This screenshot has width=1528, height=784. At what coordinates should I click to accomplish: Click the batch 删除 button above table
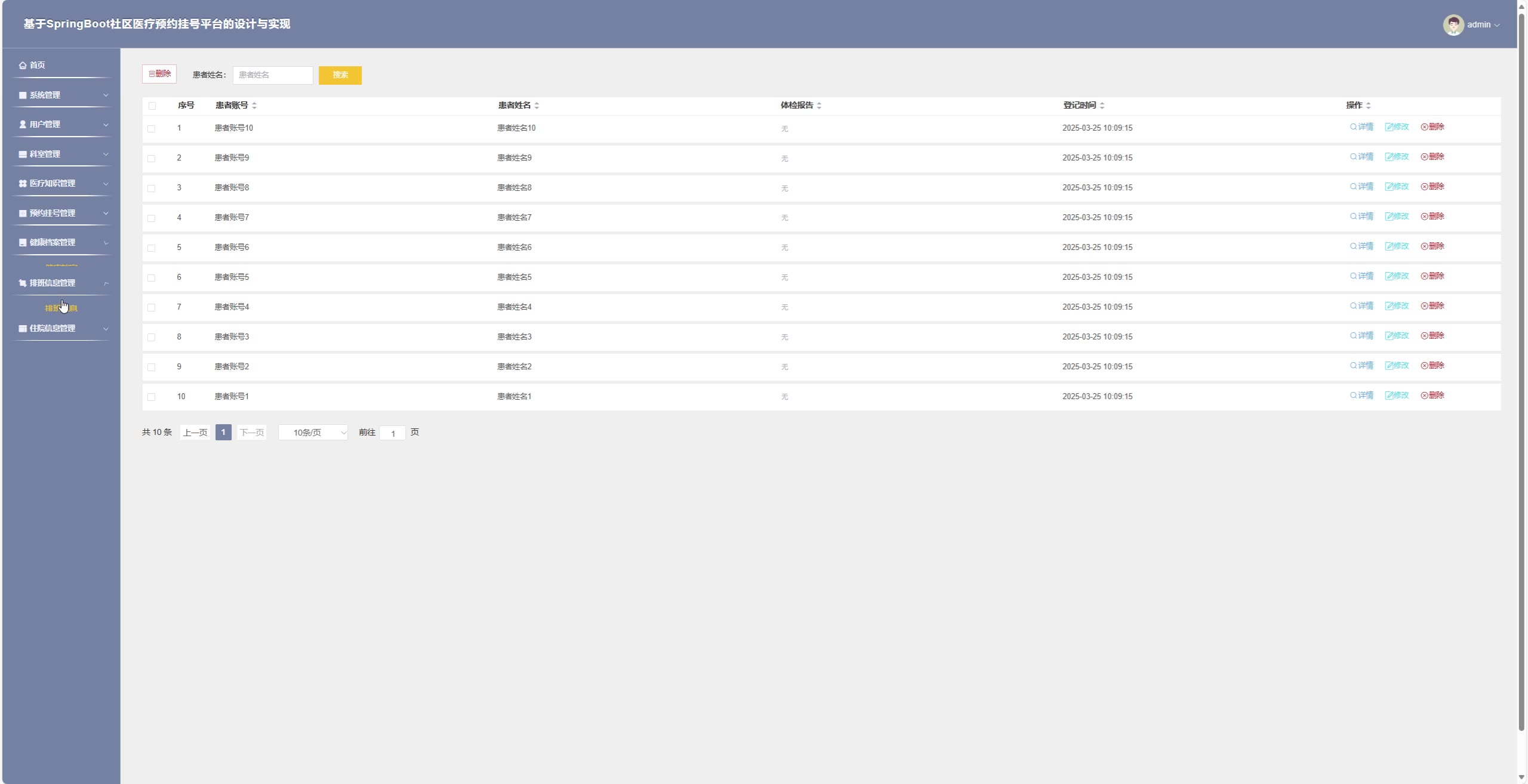[x=159, y=74]
